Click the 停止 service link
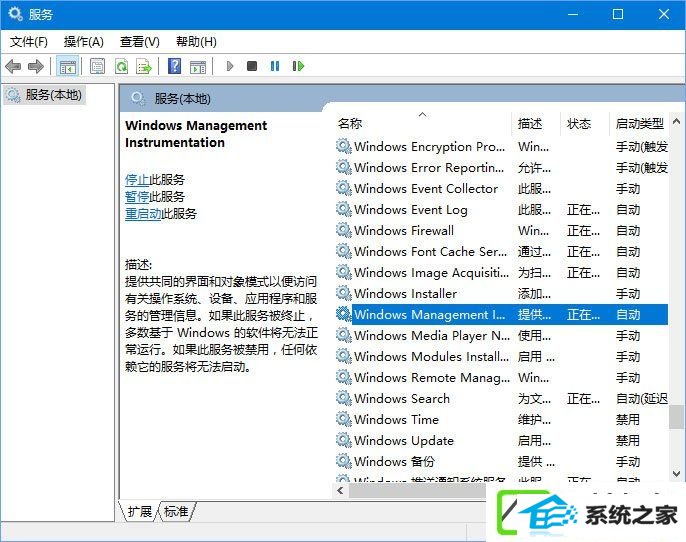This screenshot has height=542, width=686. coord(137,179)
